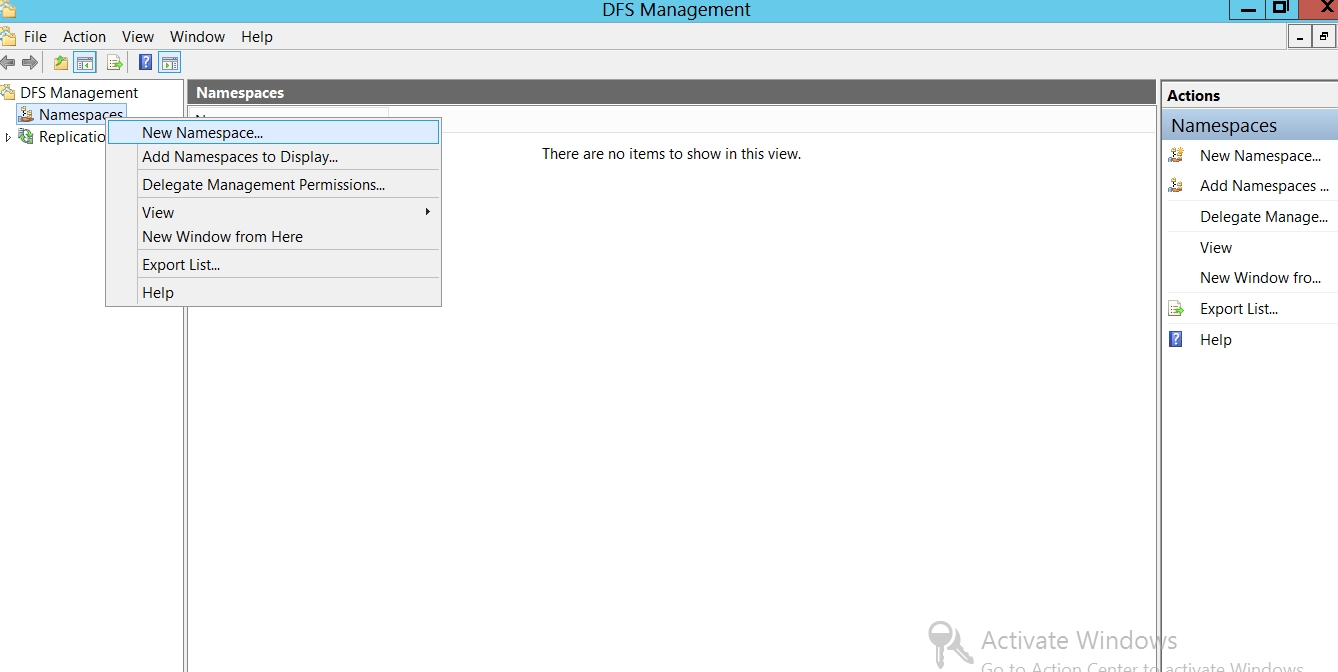Image resolution: width=1338 pixels, height=672 pixels.
Task: Click the Export List toolbar icon
Action: coord(115,63)
